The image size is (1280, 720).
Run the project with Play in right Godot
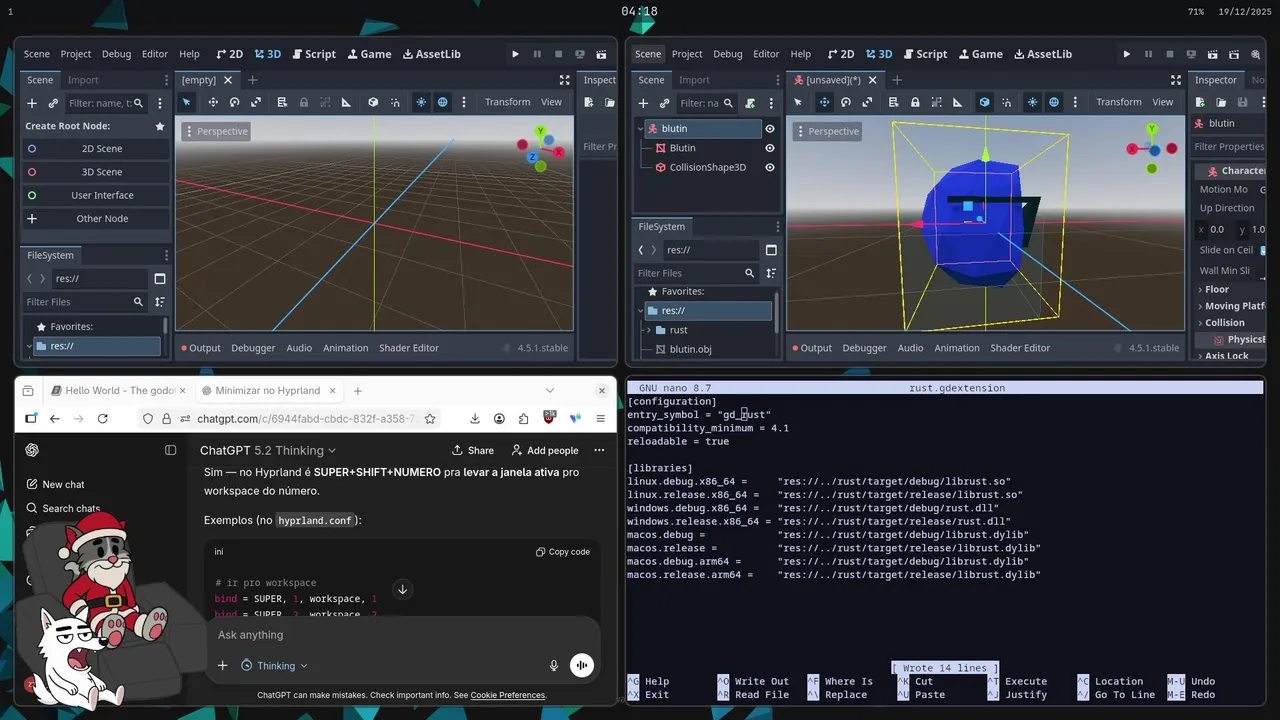click(1127, 54)
